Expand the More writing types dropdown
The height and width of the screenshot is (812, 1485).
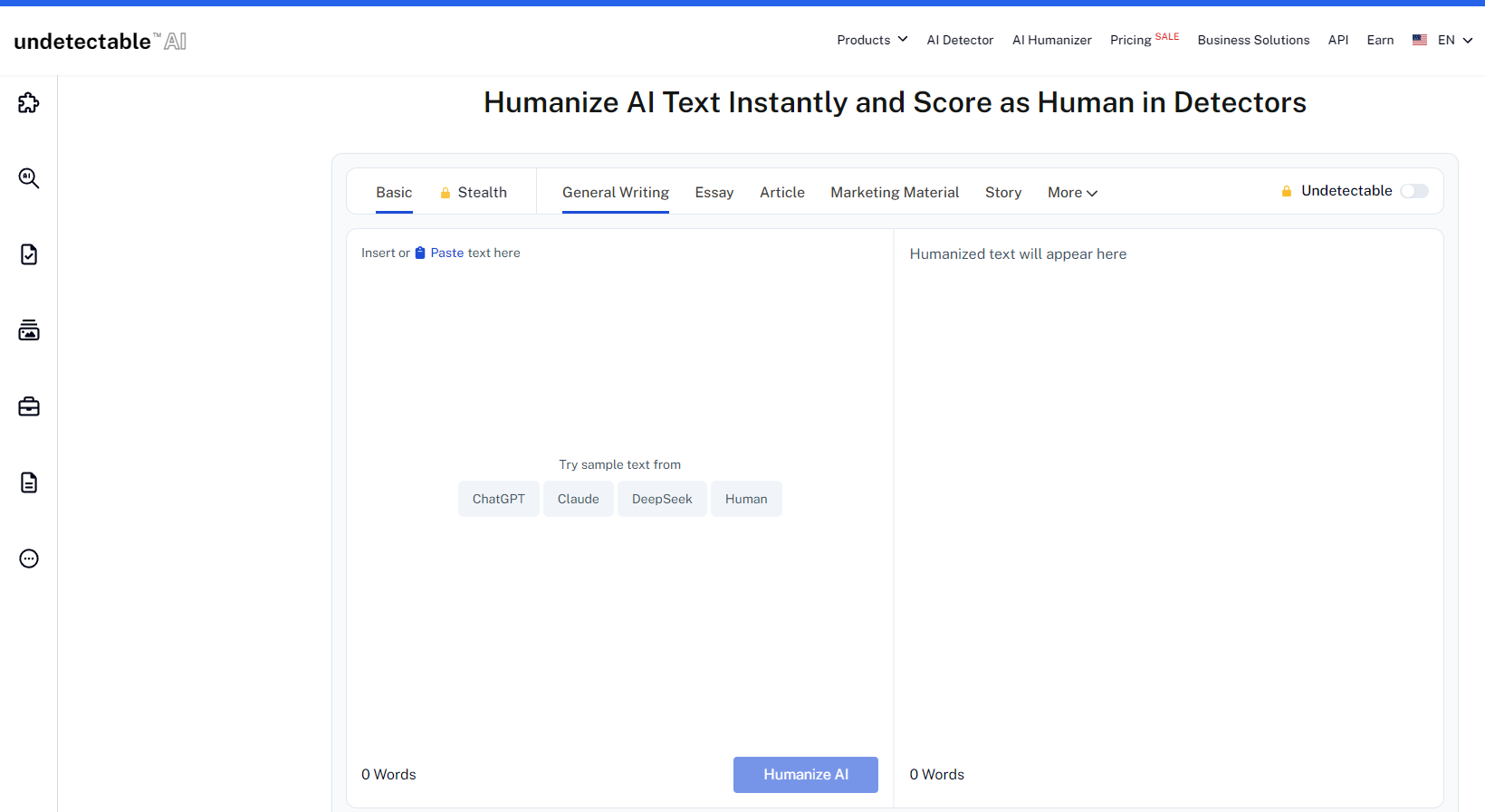1072,193
